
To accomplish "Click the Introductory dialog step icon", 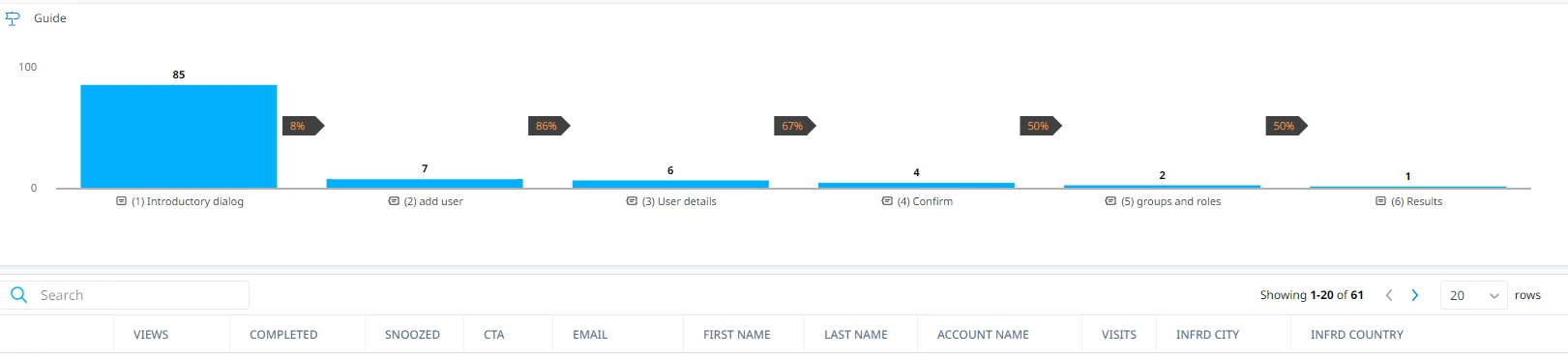I will [x=121, y=201].
